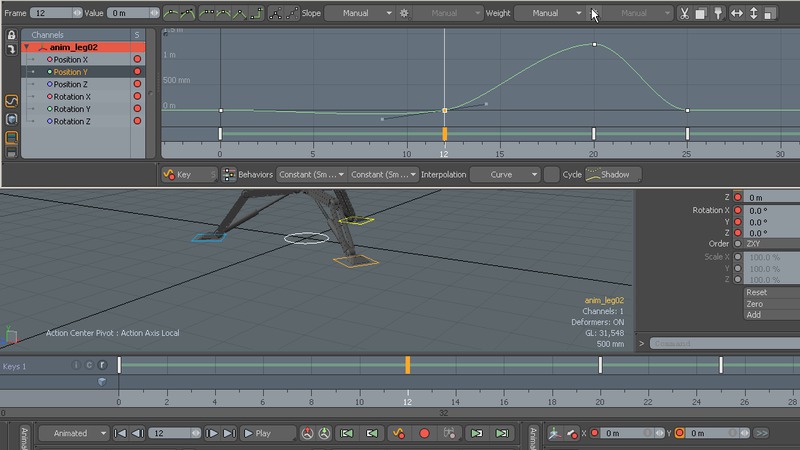Click the cut keys scissors icon
Image resolution: width=800 pixels, height=450 pixels.
pyautogui.click(x=684, y=13)
